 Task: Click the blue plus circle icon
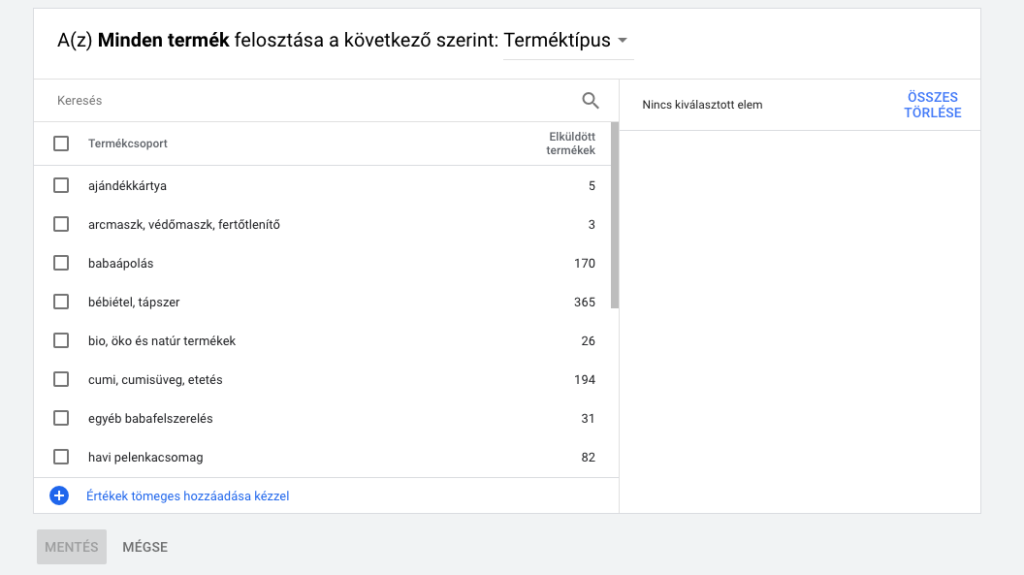pos(59,495)
